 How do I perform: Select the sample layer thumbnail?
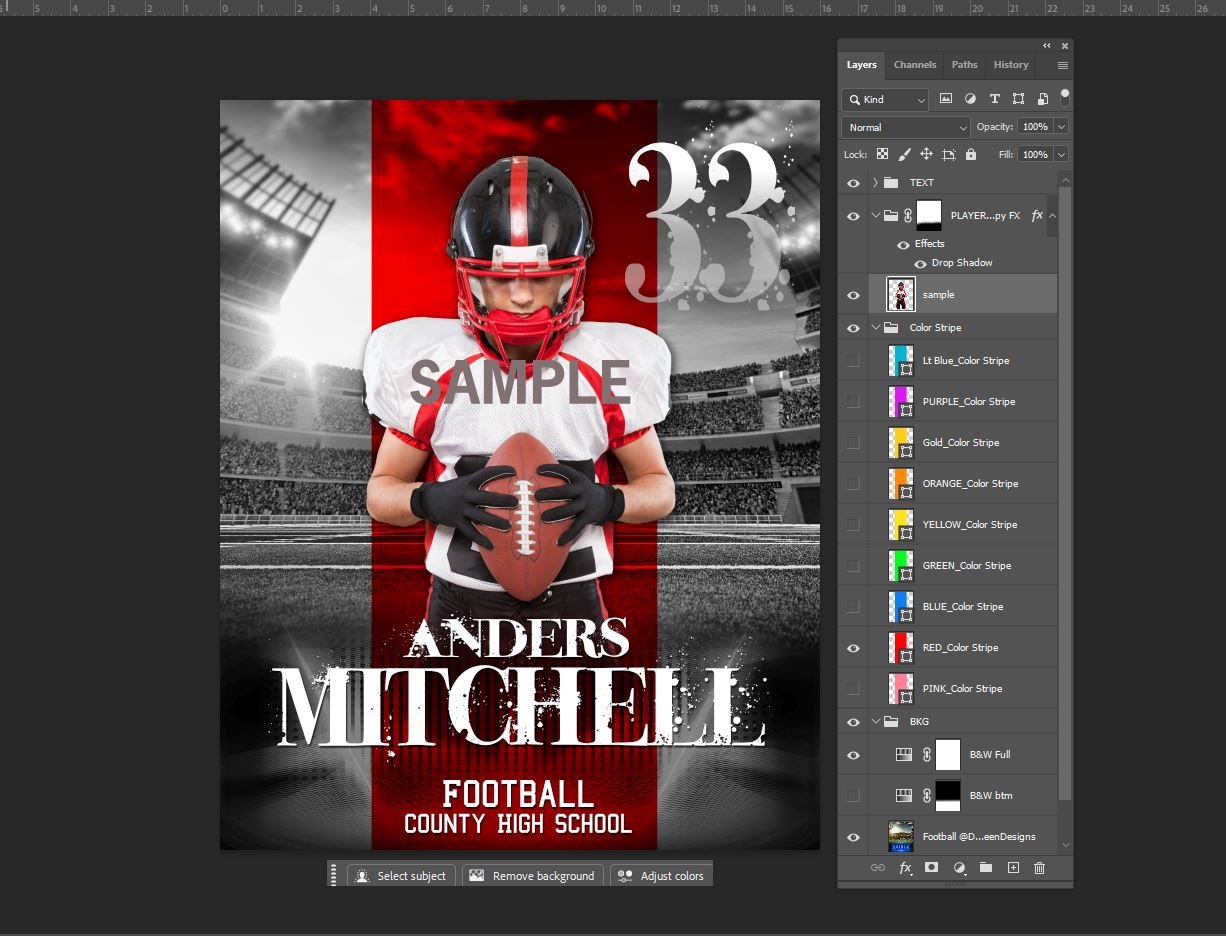[x=901, y=295]
